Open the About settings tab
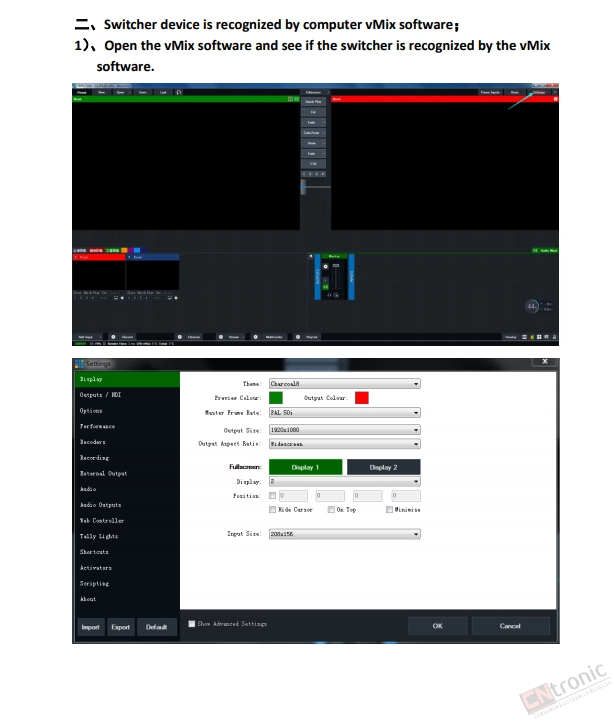The image size is (614, 722). [x=127, y=599]
